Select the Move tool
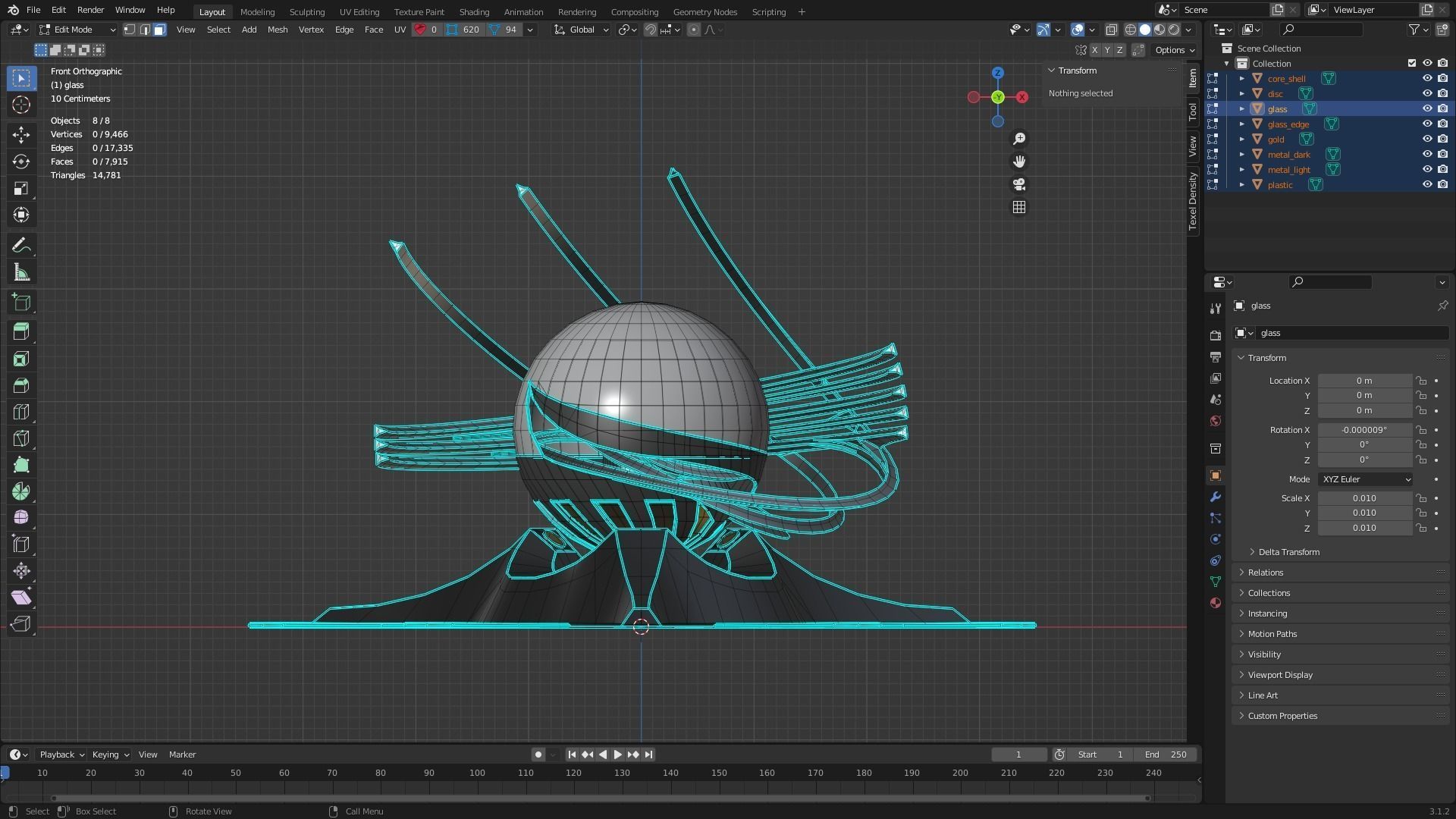Screen dimensions: 1456x819 click(21, 135)
